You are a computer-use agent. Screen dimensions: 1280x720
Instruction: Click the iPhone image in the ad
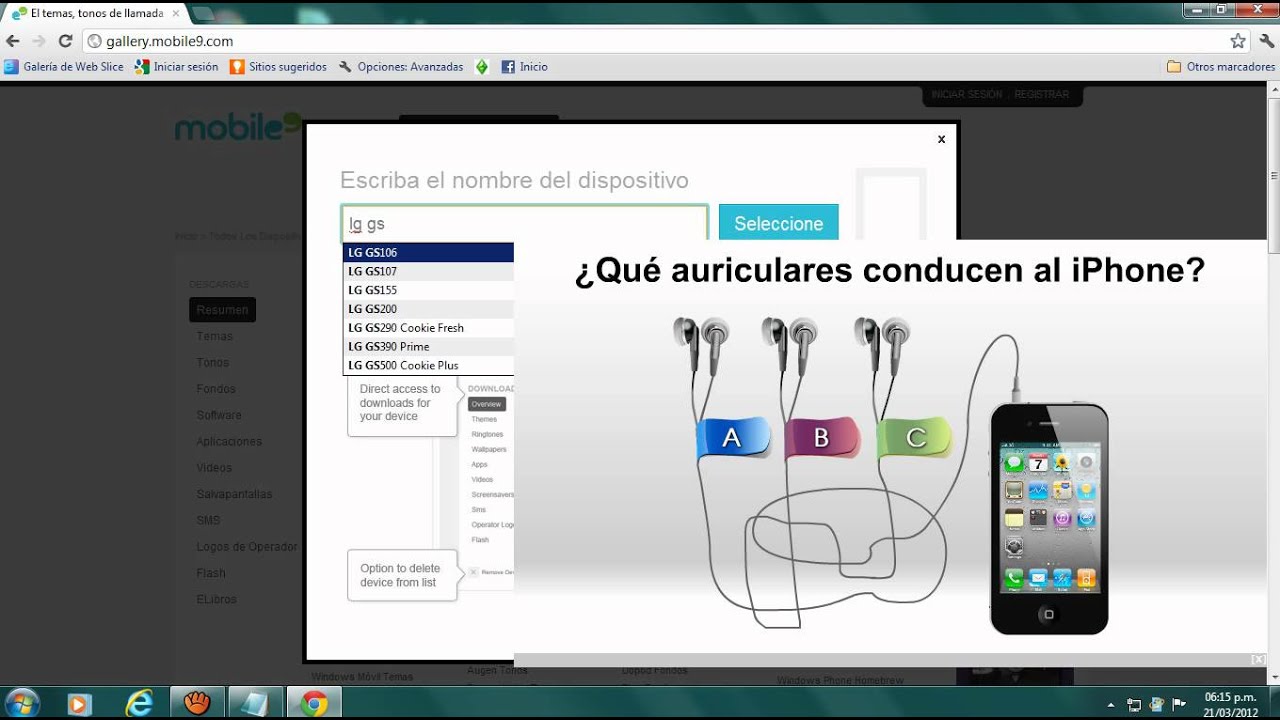[1049, 518]
